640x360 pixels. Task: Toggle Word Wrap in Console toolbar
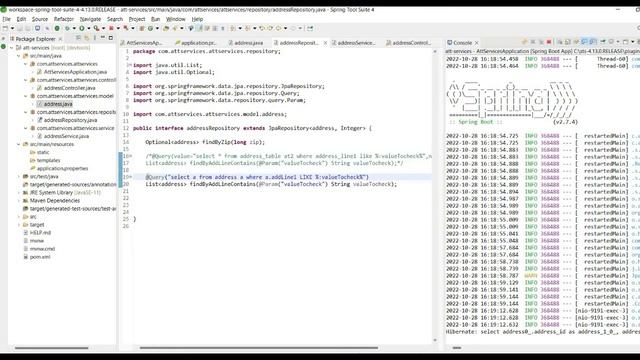(575, 42)
